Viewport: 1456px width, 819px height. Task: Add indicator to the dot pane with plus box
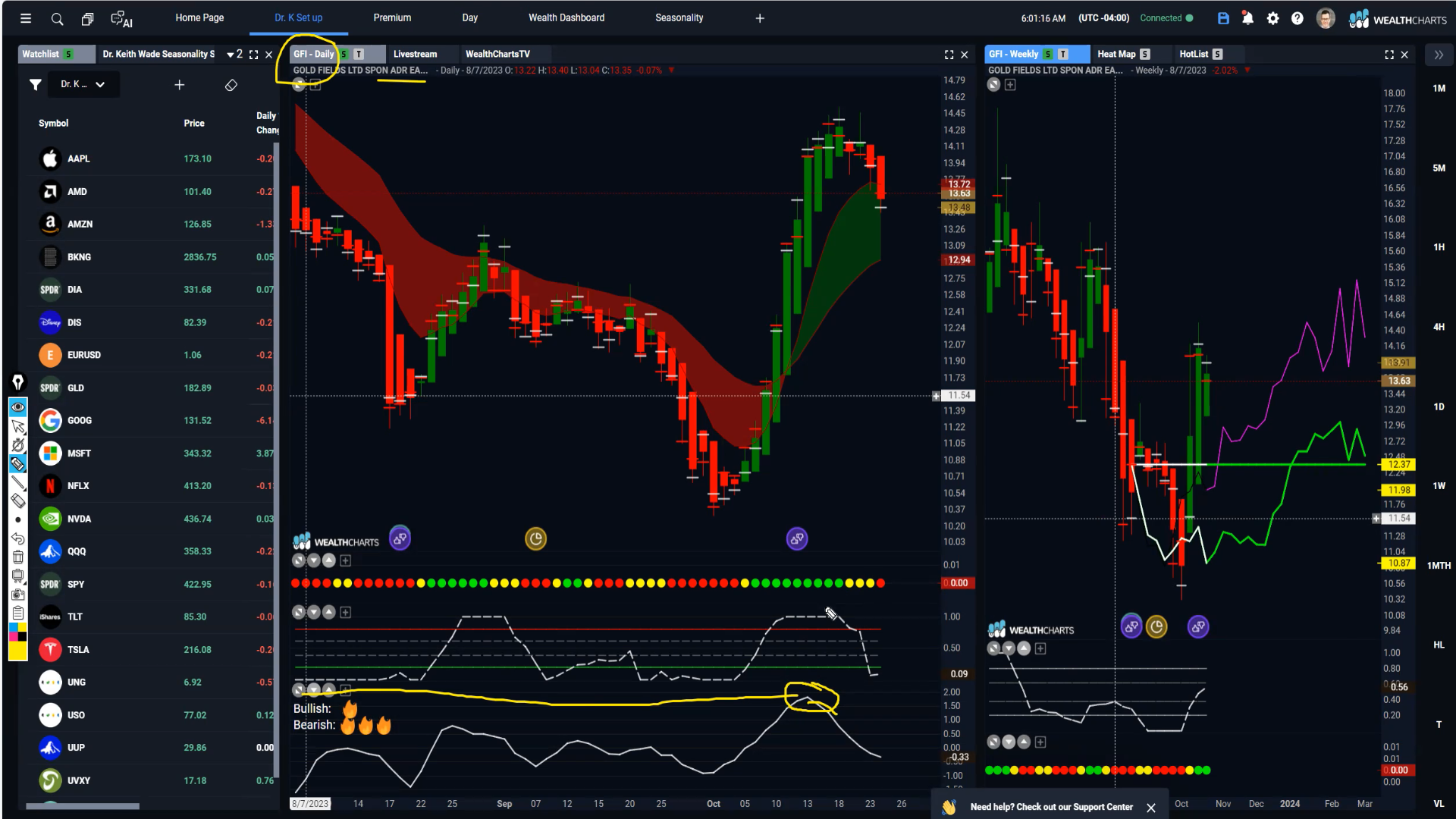pos(346,560)
